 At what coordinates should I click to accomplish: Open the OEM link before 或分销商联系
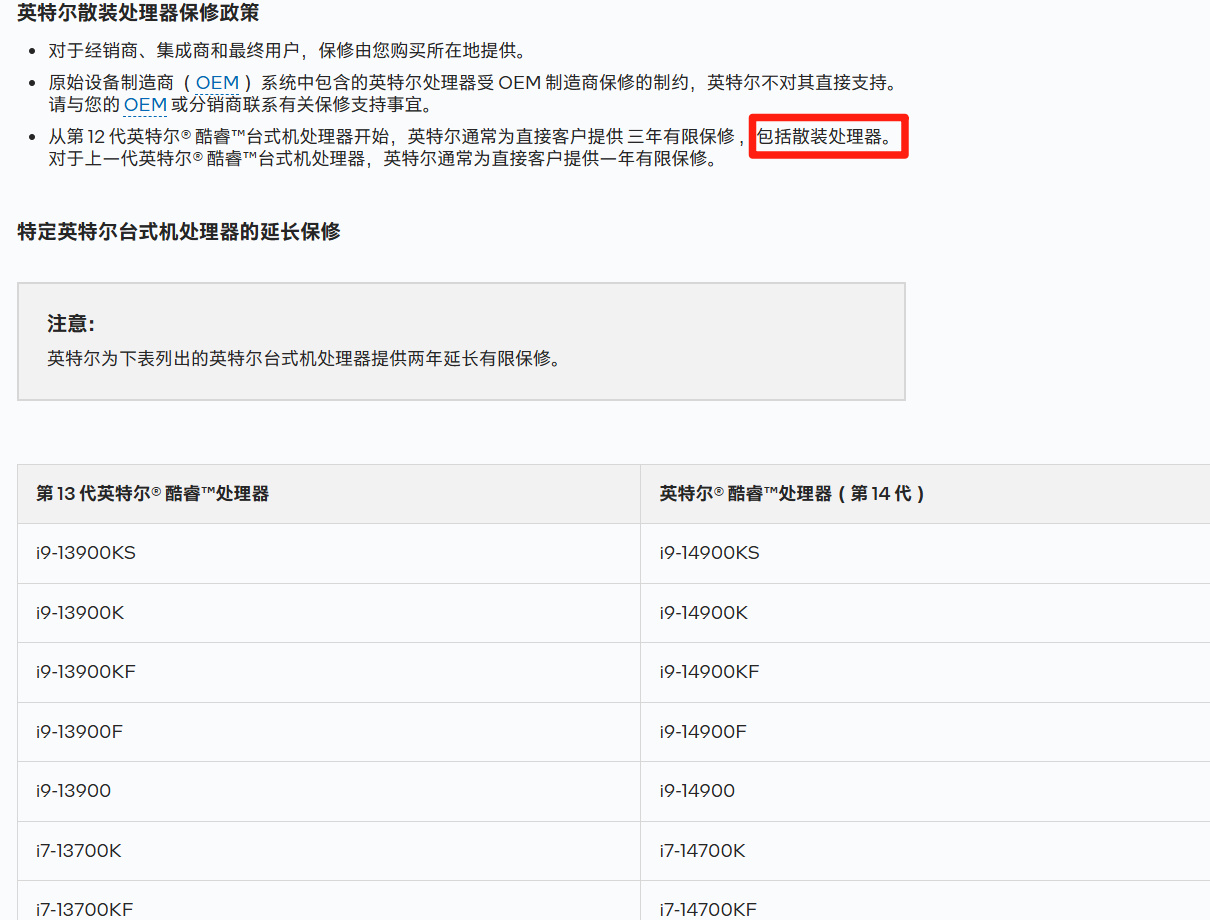pyautogui.click(x=145, y=105)
